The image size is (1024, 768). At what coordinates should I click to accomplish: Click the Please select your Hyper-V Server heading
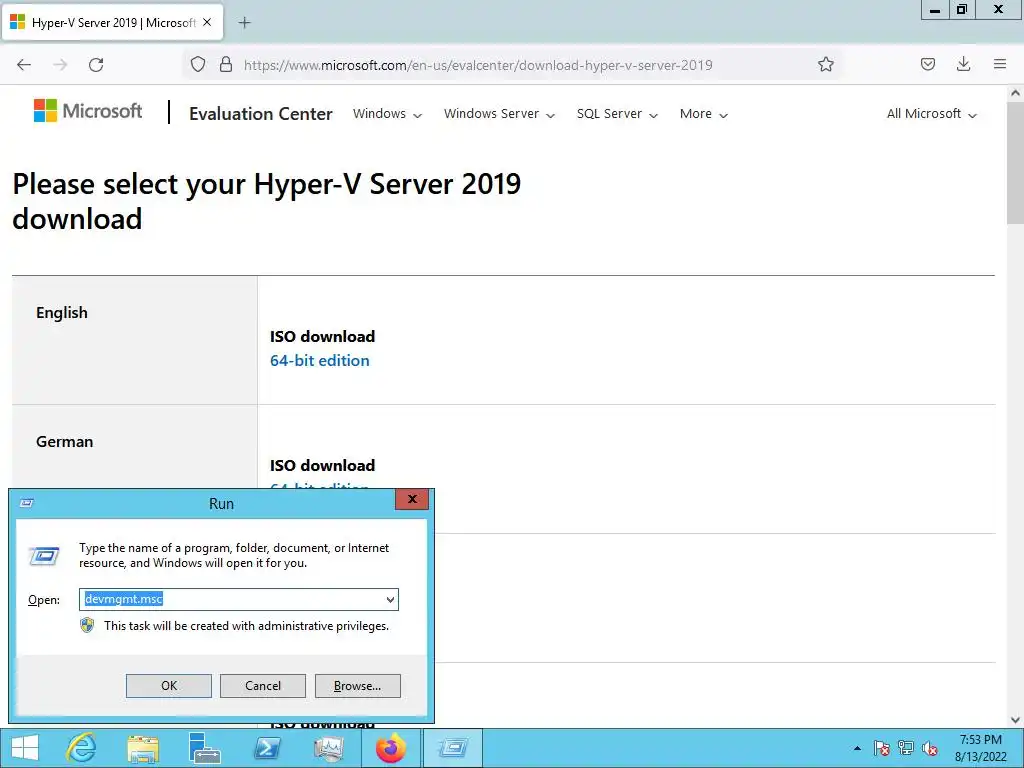[266, 201]
